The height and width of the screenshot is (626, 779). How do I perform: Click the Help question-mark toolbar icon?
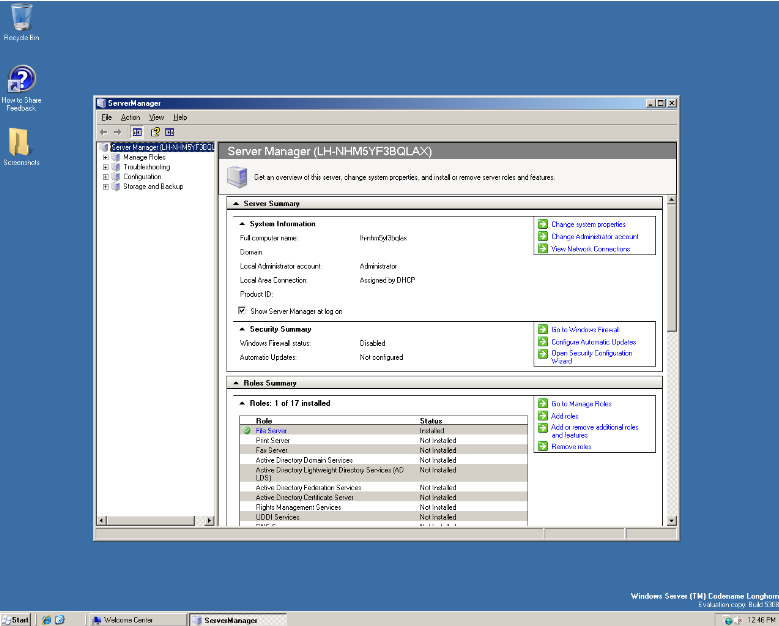(x=156, y=132)
